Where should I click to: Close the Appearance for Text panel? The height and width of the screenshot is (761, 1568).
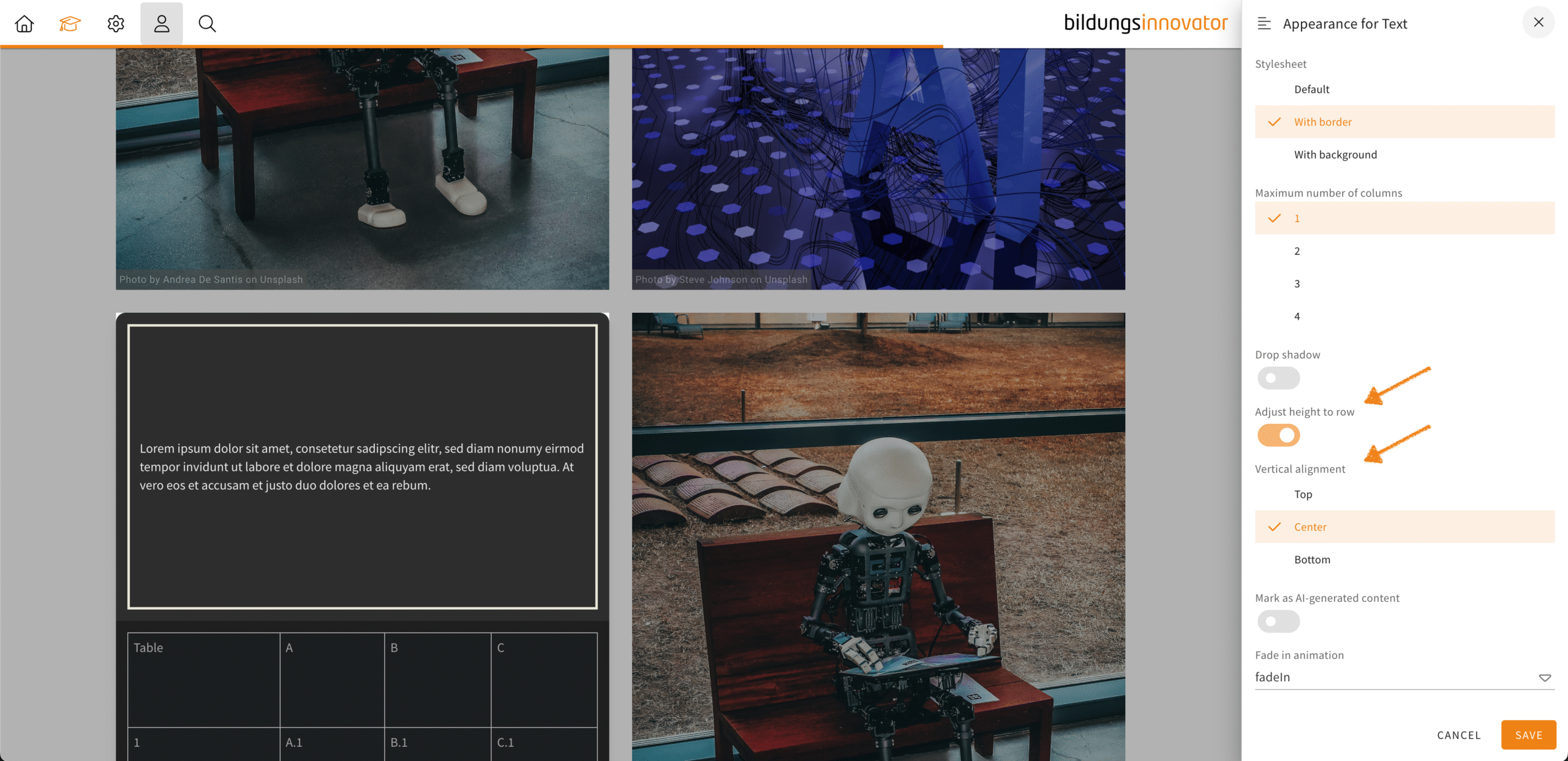1538,23
